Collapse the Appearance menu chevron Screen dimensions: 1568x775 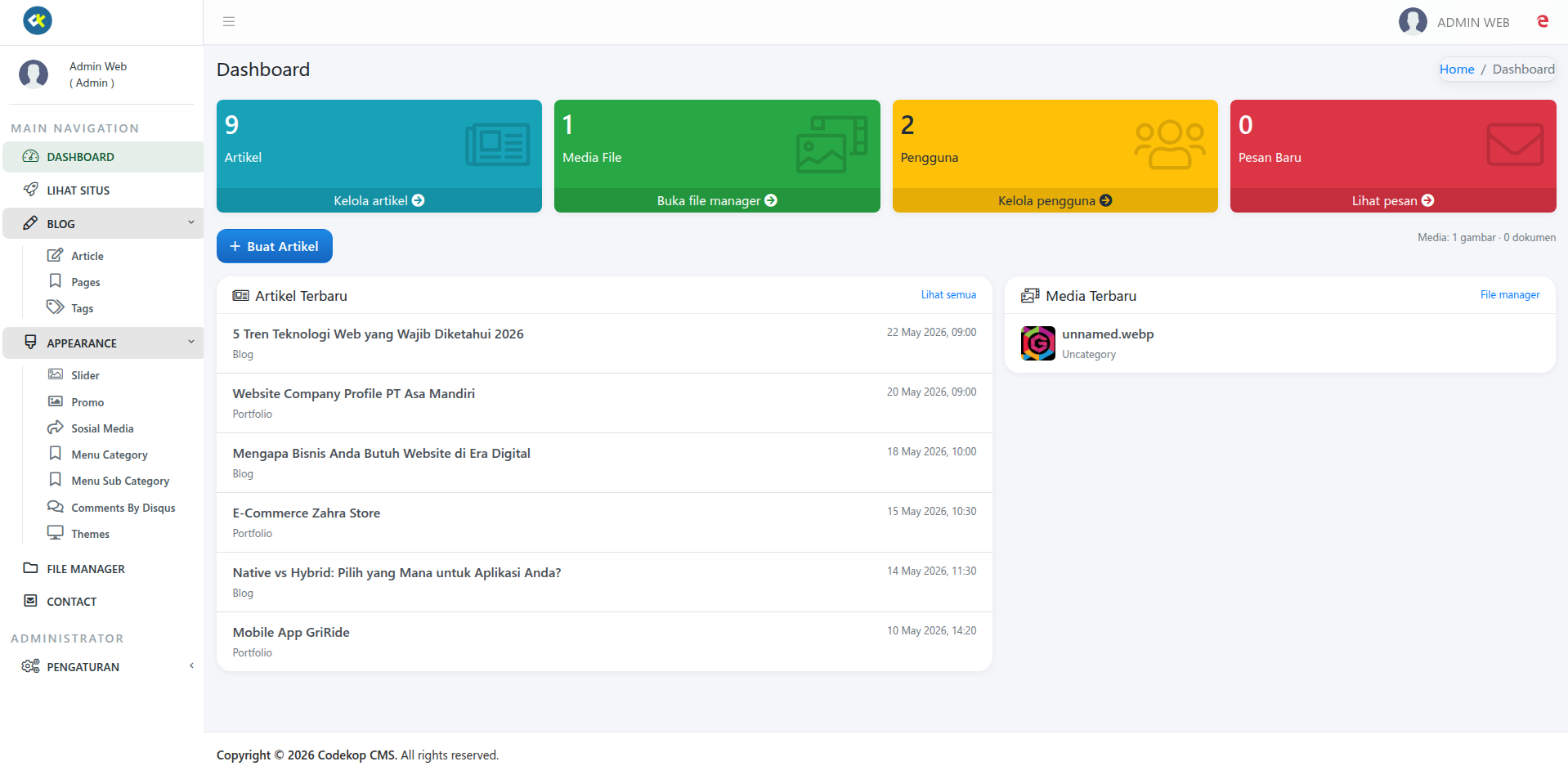(191, 342)
